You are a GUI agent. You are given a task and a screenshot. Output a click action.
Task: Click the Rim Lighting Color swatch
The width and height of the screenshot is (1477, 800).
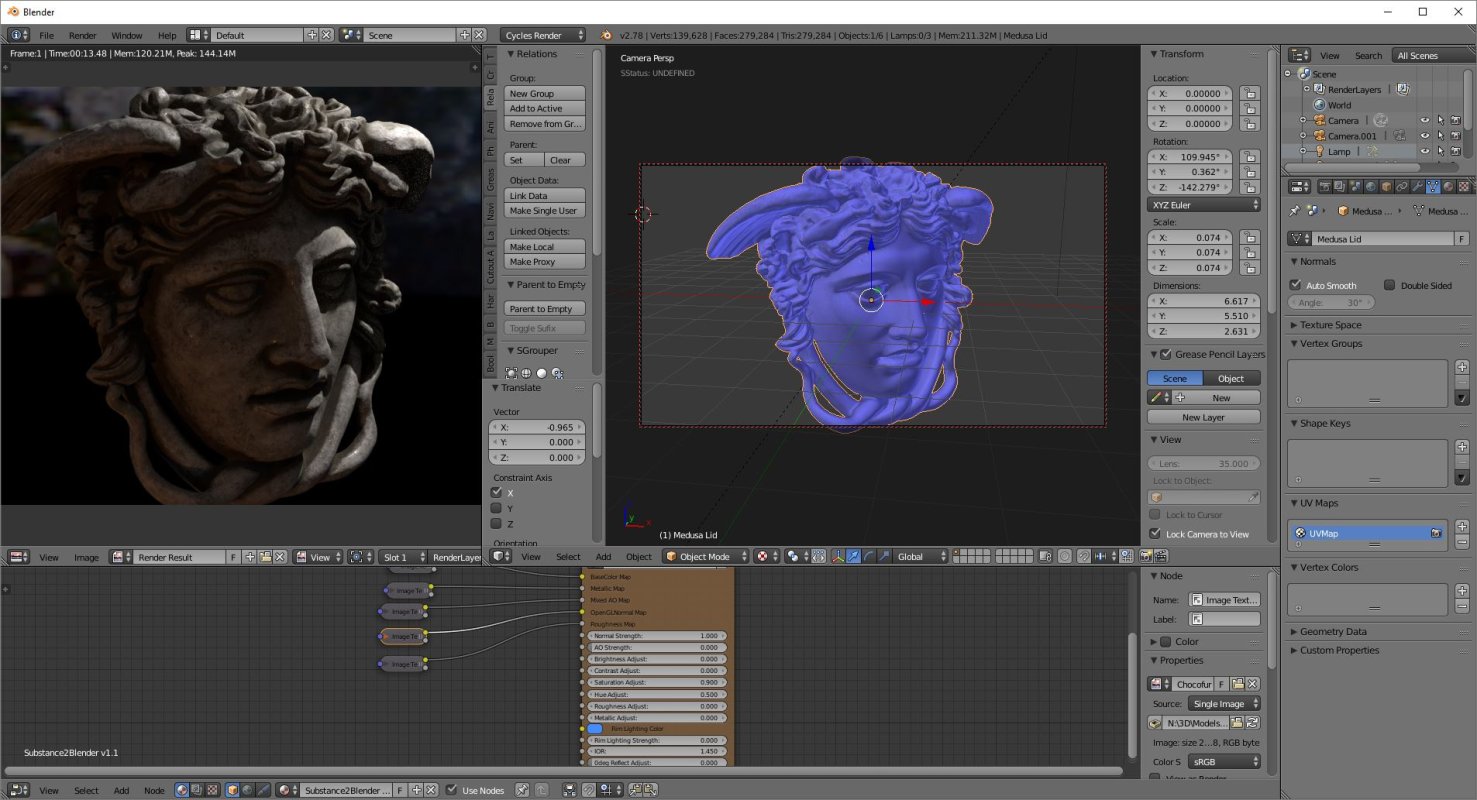[x=596, y=729]
